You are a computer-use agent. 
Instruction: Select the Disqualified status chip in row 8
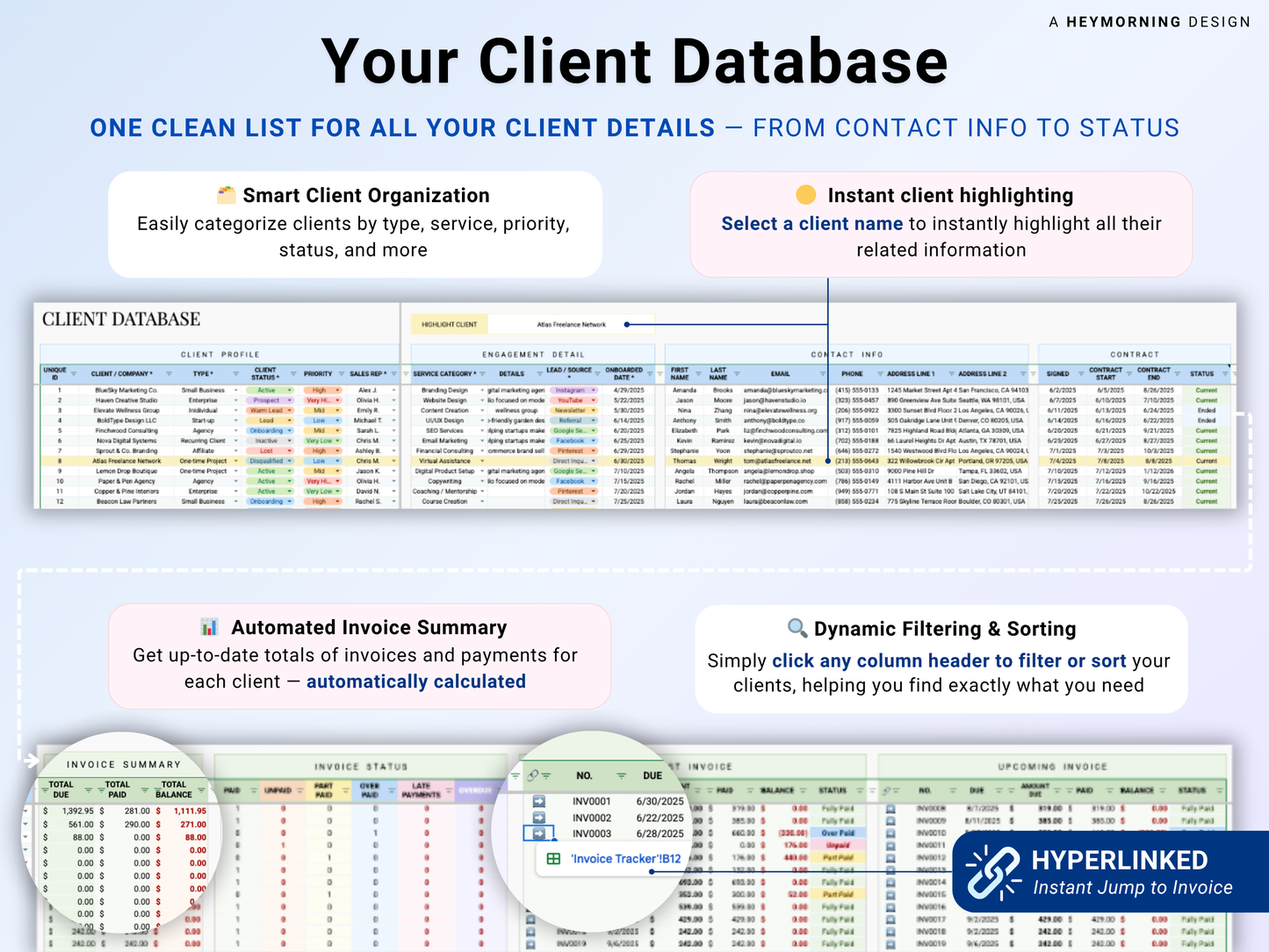click(x=267, y=461)
